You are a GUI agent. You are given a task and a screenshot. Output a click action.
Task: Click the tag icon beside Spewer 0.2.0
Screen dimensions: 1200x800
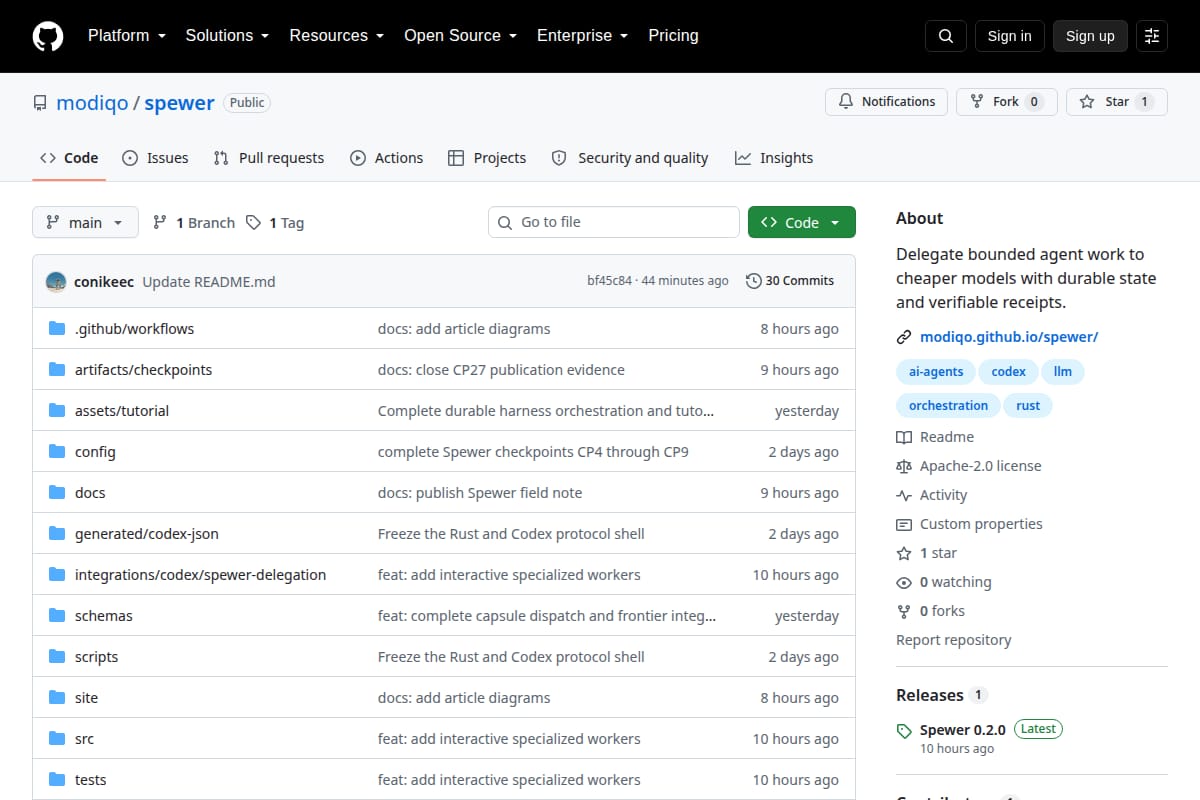904,731
